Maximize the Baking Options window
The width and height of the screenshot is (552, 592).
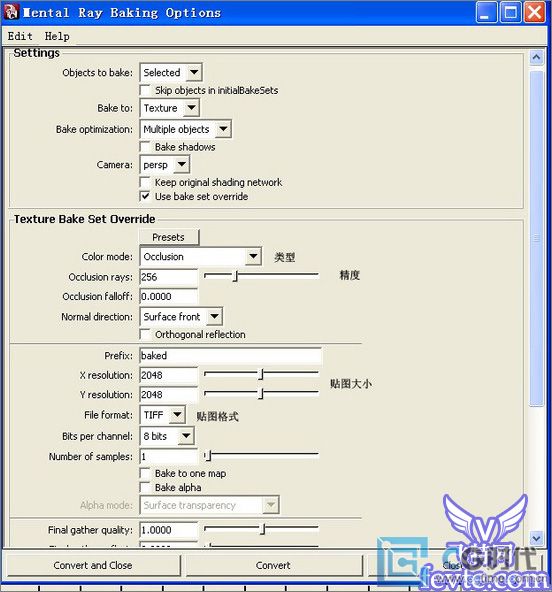point(510,12)
